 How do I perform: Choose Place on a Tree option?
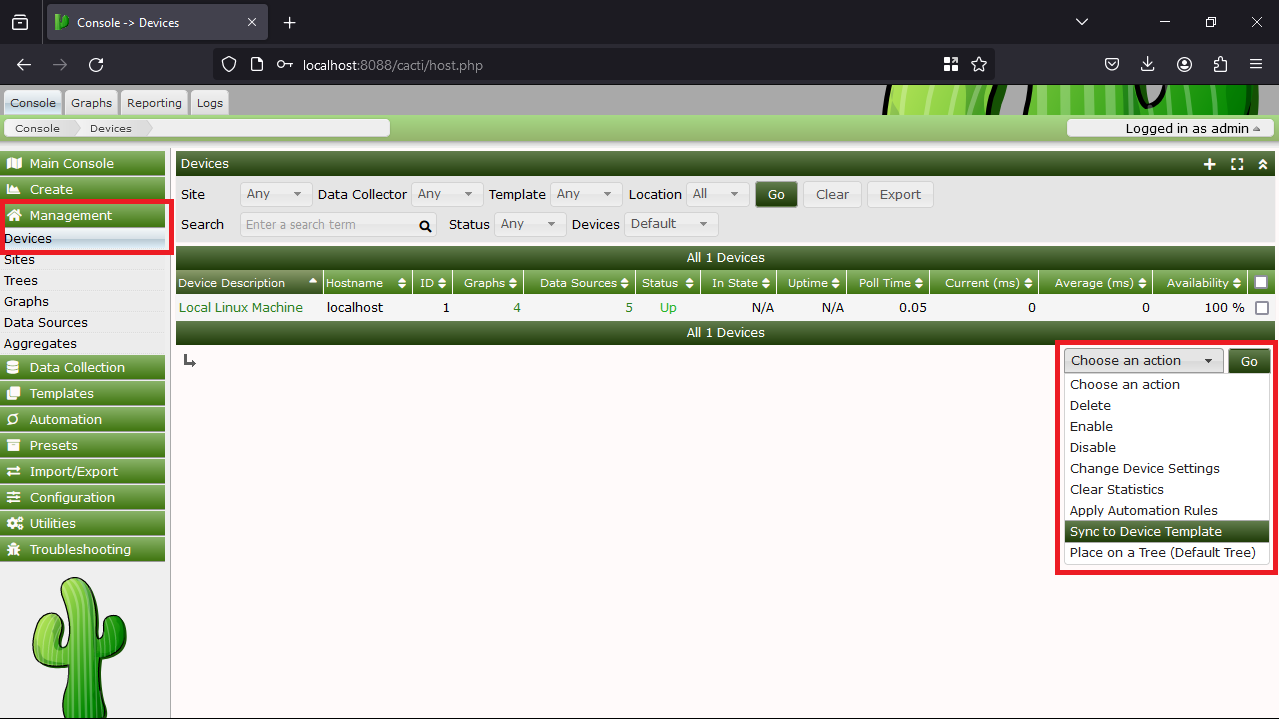pyautogui.click(x=1167, y=552)
